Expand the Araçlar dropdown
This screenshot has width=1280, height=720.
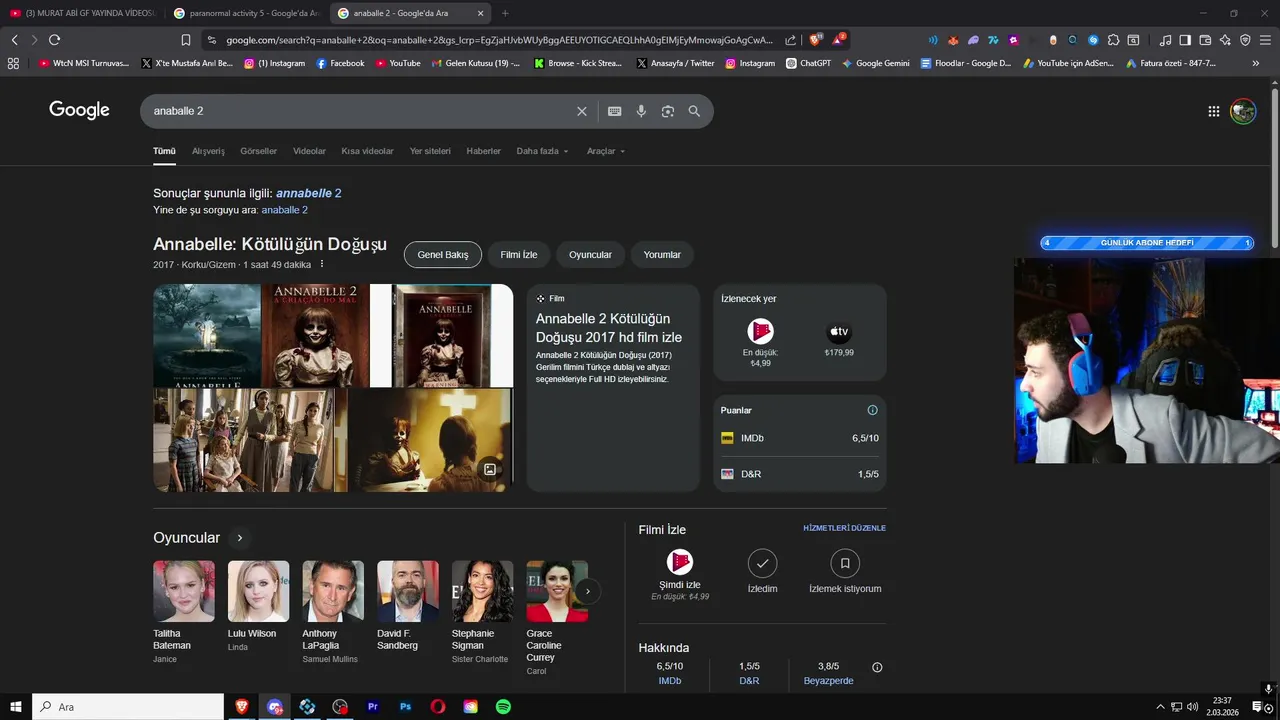[x=606, y=151]
